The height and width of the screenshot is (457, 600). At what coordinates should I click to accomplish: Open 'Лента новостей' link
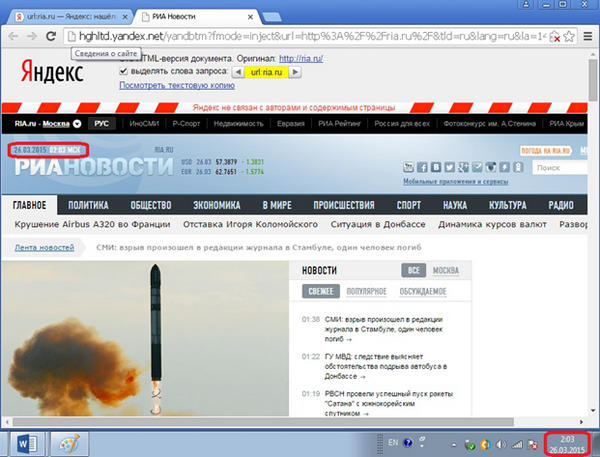click(x=44, y=248)
